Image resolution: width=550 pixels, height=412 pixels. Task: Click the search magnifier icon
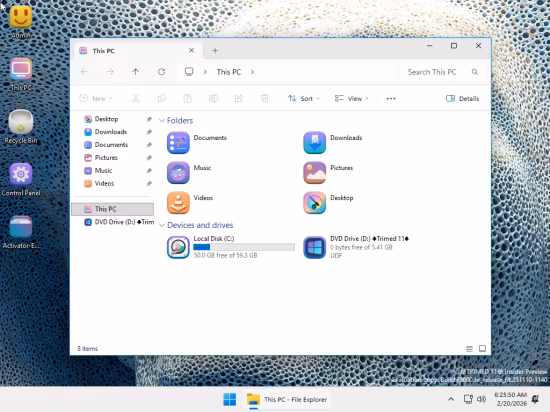tap(475, 72)
